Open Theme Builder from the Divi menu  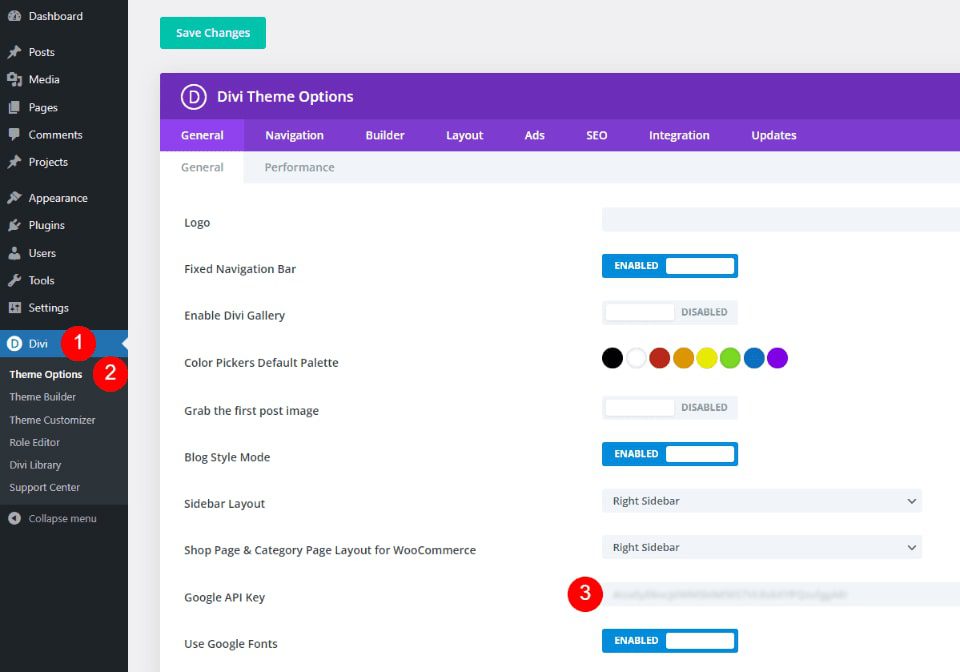click(x=44, y=396)
